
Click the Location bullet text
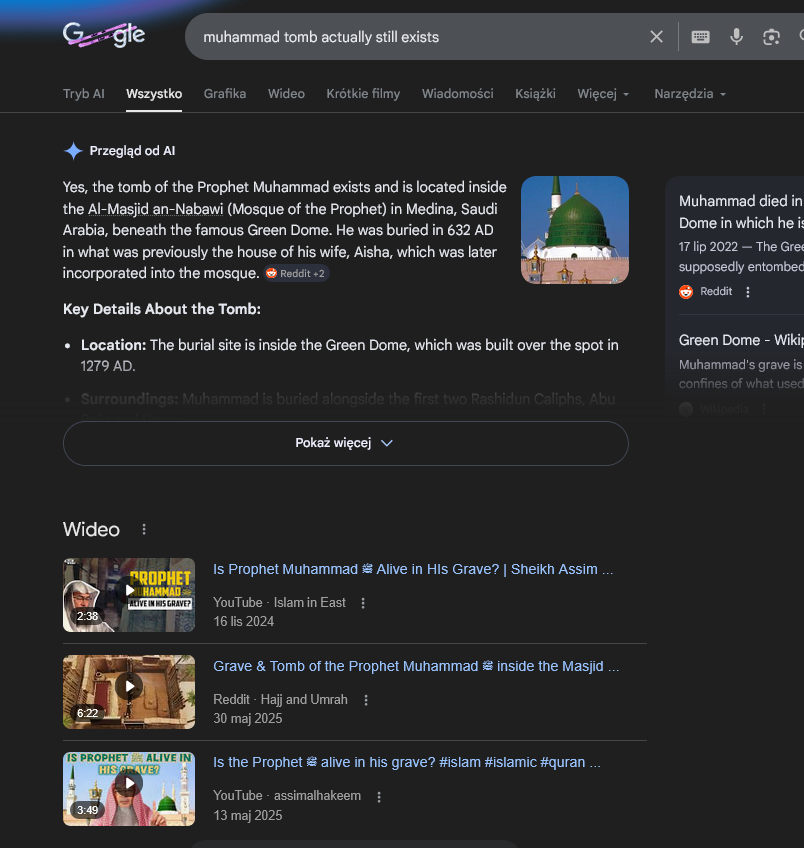tap(349, 355)
